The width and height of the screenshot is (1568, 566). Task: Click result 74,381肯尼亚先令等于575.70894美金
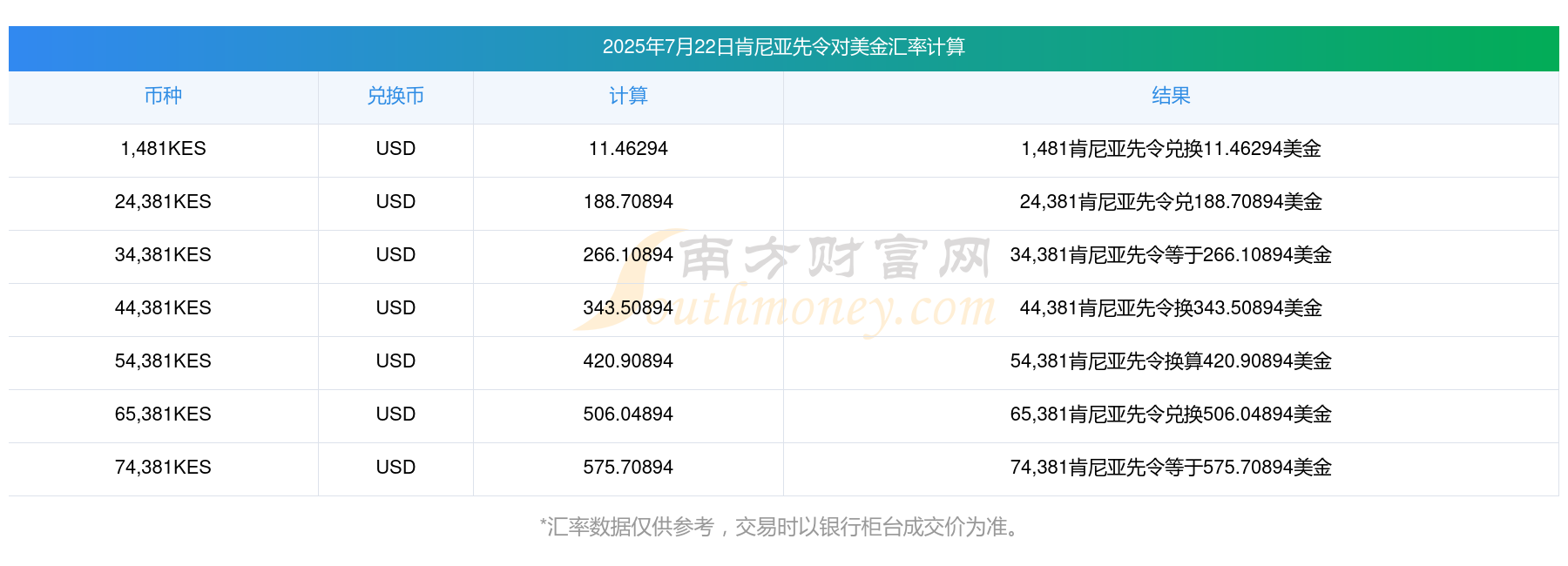tap(1171, 468)
